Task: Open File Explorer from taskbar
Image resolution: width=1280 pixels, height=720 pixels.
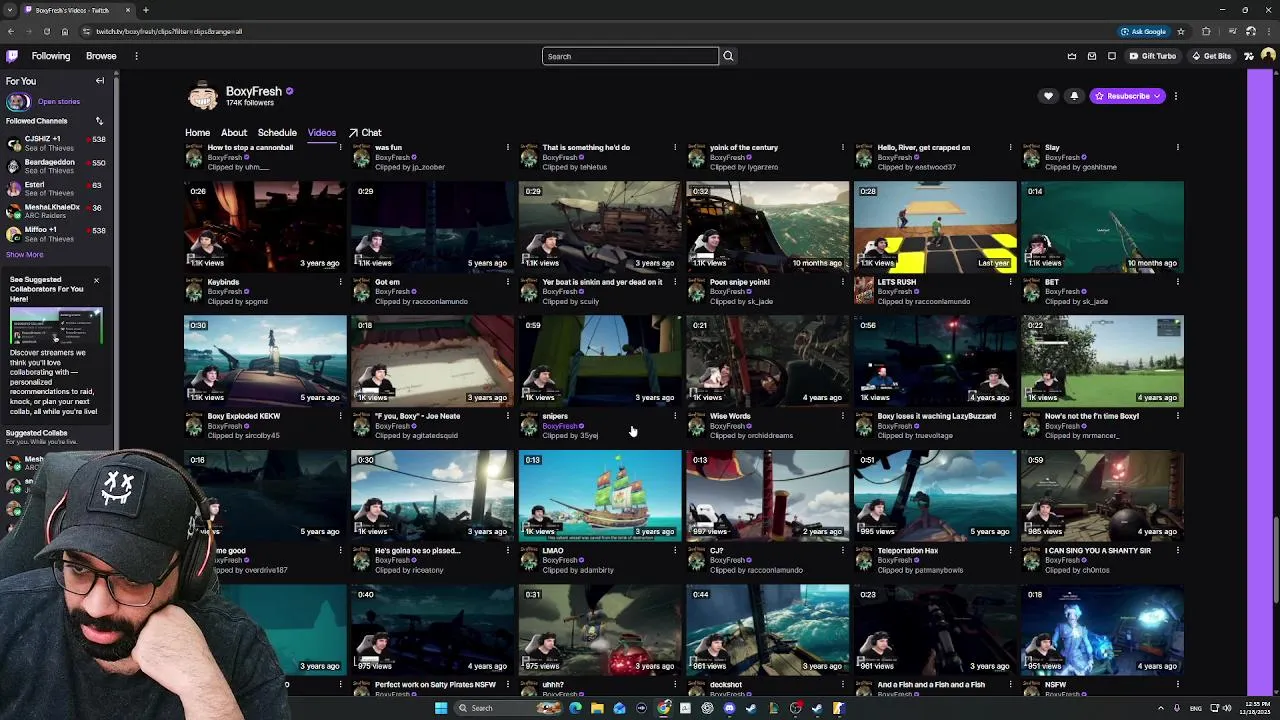Action: (x=597, y=708)
